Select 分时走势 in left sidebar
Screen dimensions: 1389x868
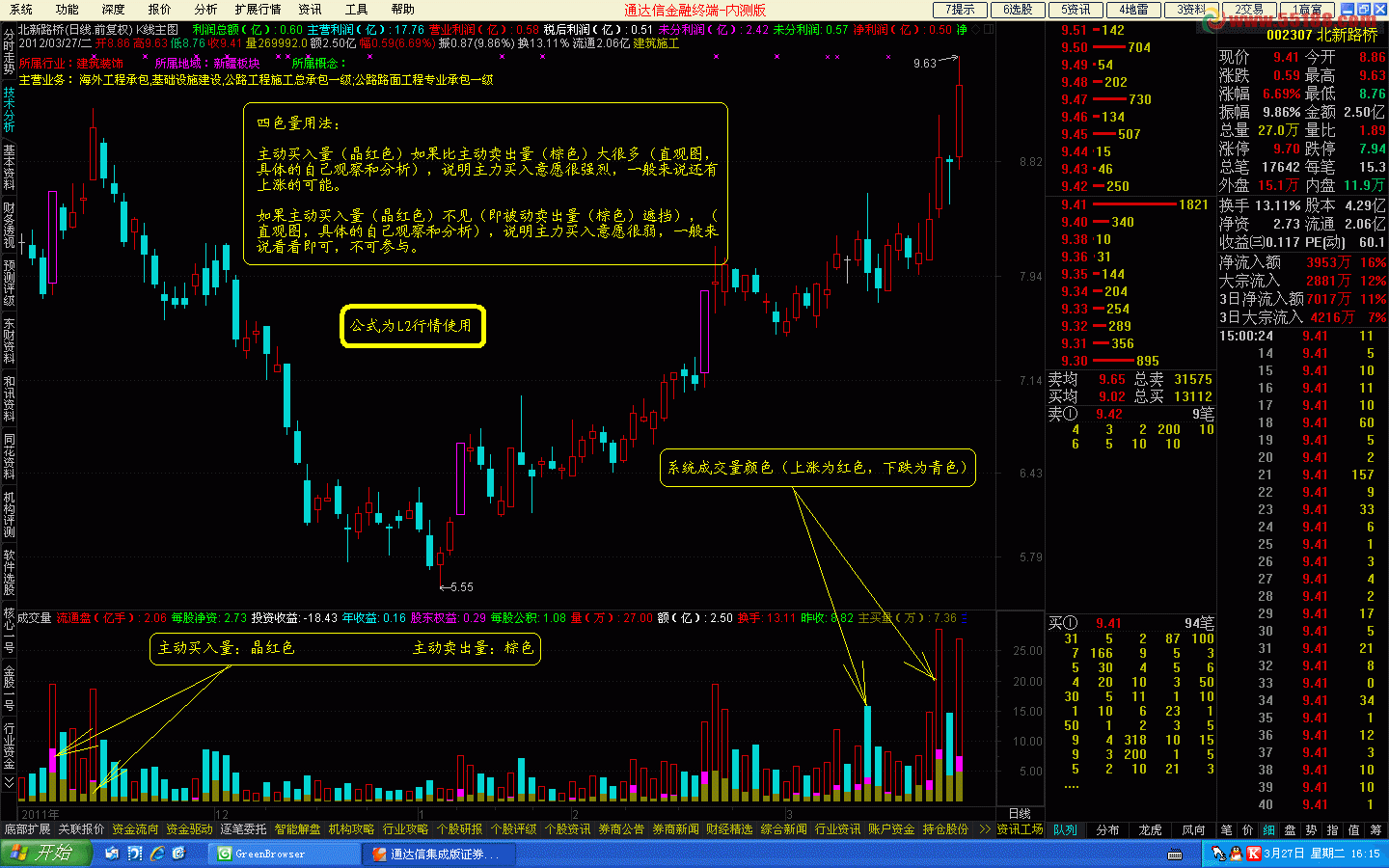[x=9, y=53]
